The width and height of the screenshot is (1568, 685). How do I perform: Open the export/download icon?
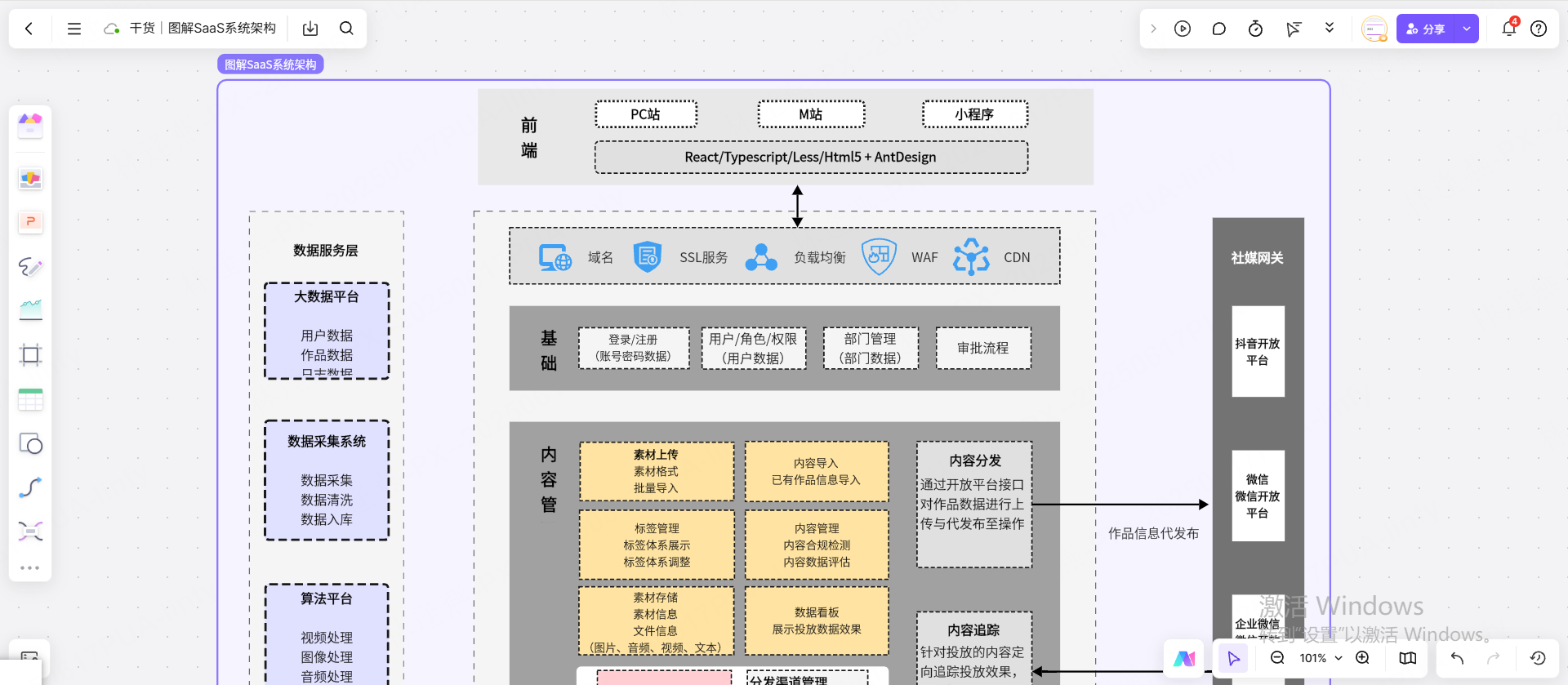[x=310, y=29]
